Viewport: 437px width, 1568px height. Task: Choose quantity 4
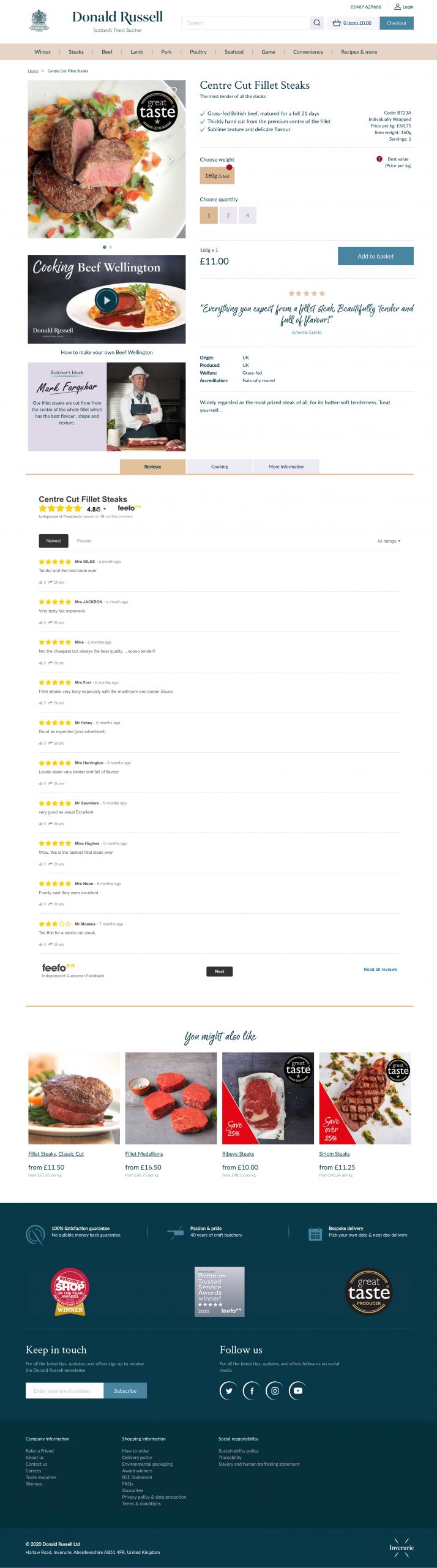click(x=247, y=216)
